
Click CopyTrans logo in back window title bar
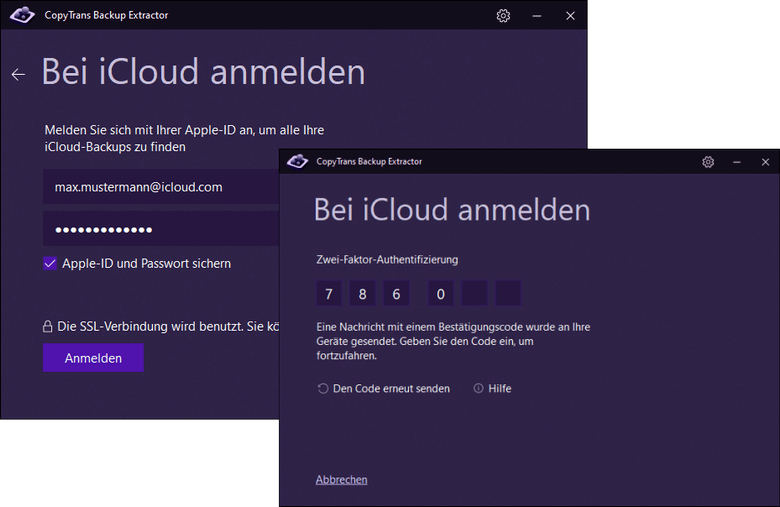(22, 15)
